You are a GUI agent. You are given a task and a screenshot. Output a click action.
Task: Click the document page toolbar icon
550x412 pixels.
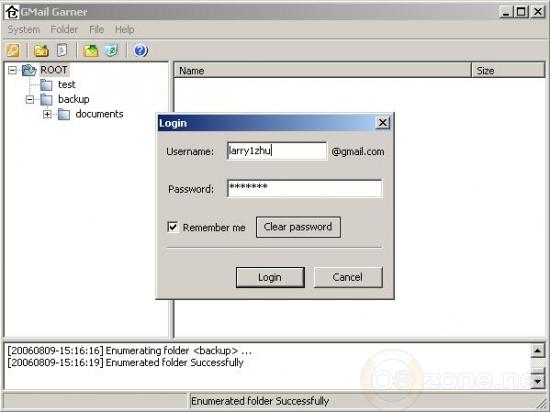62,50
